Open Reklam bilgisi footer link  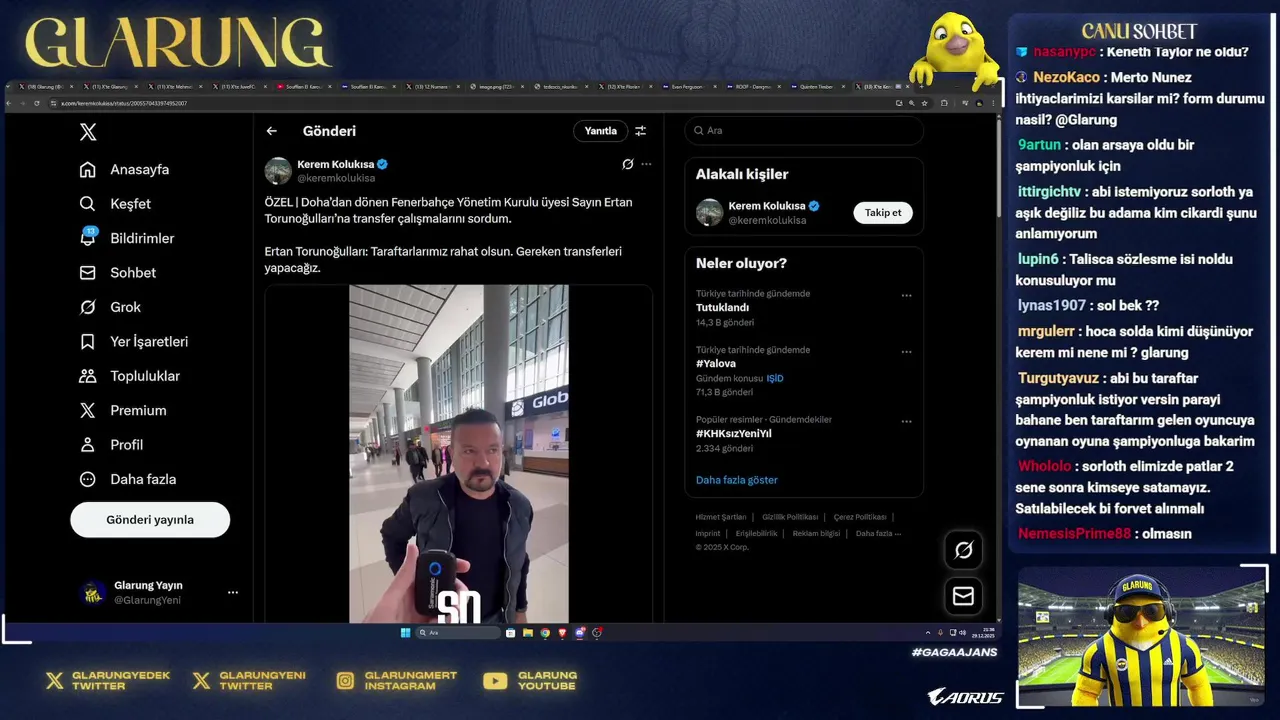(x=816, y=533)
